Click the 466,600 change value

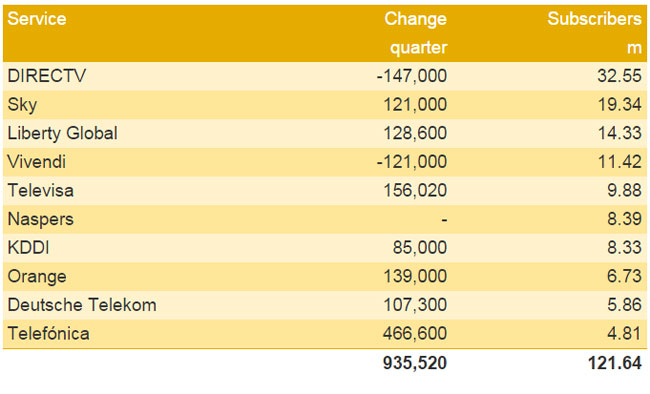415,334
